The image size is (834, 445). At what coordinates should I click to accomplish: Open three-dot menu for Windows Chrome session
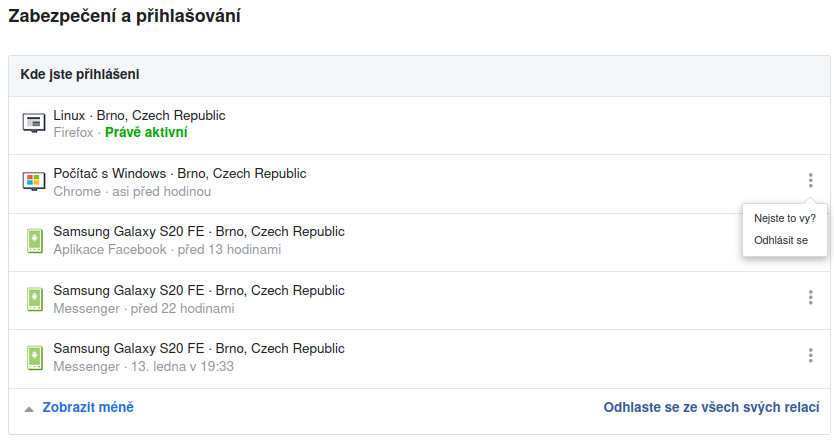pos(811,180)
